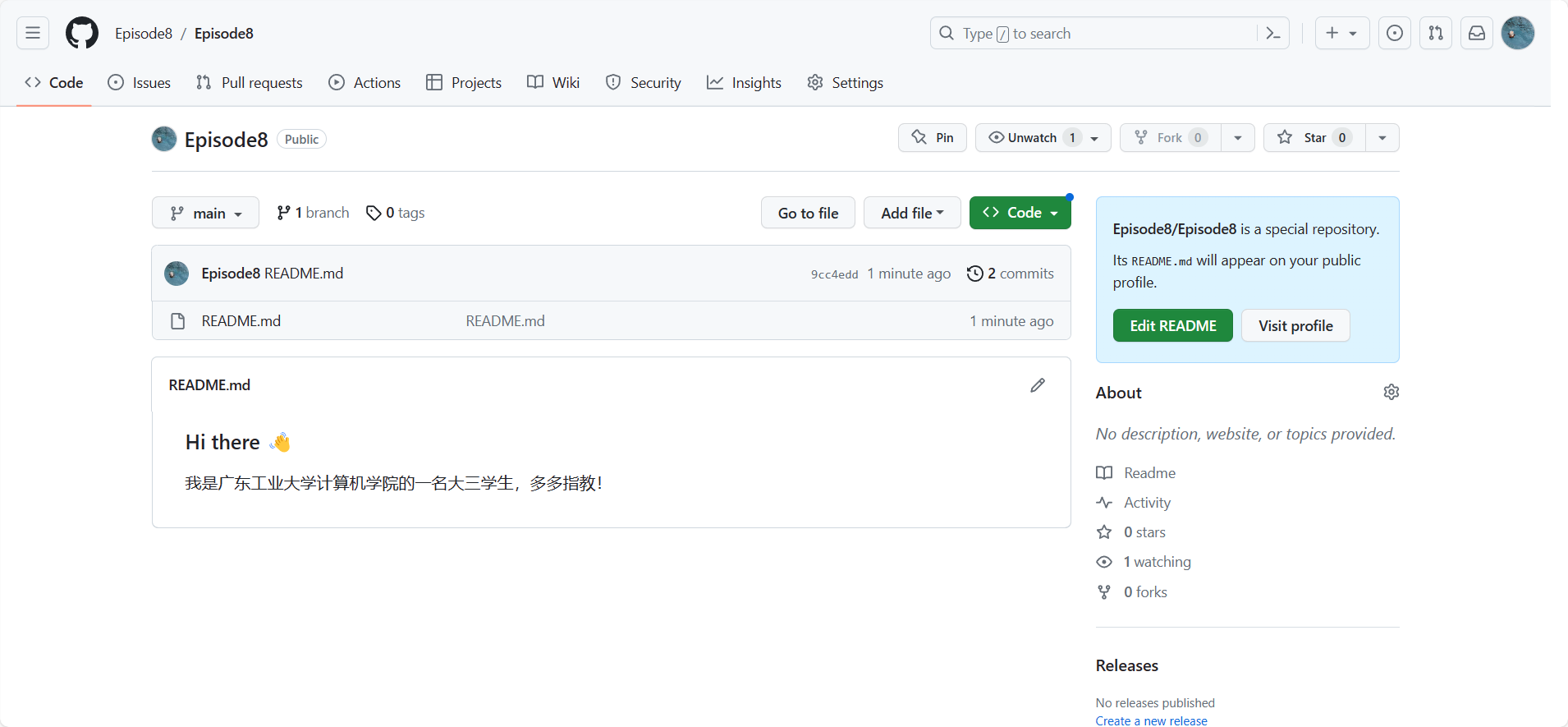Open About settings gear icon
Screen dimensions: 1568x727
coord(1391,393)
